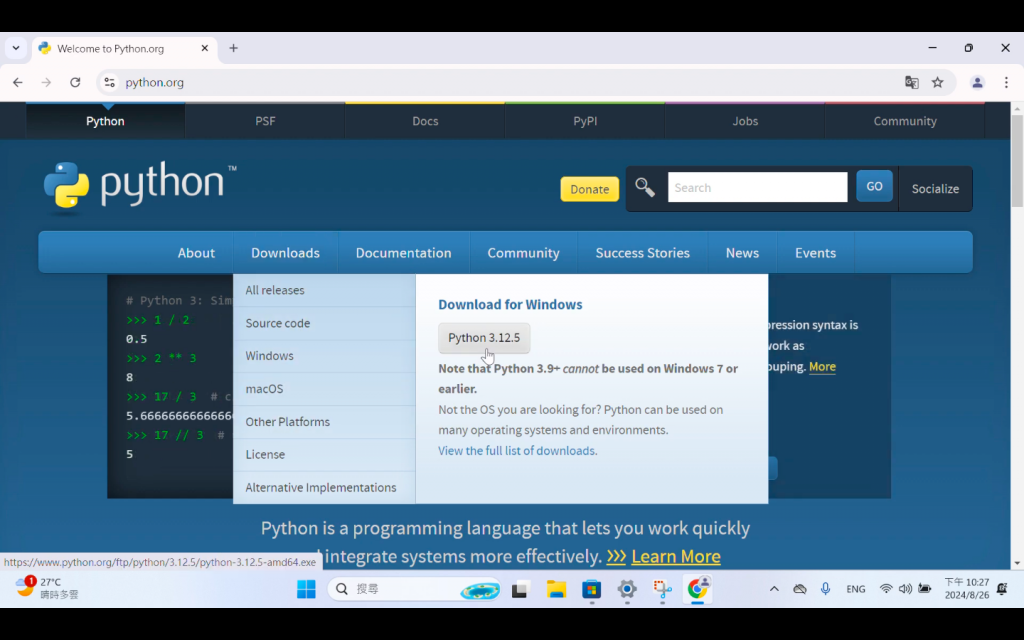Open the Socialize menu

pyautogui.click(x=935, y=189)
